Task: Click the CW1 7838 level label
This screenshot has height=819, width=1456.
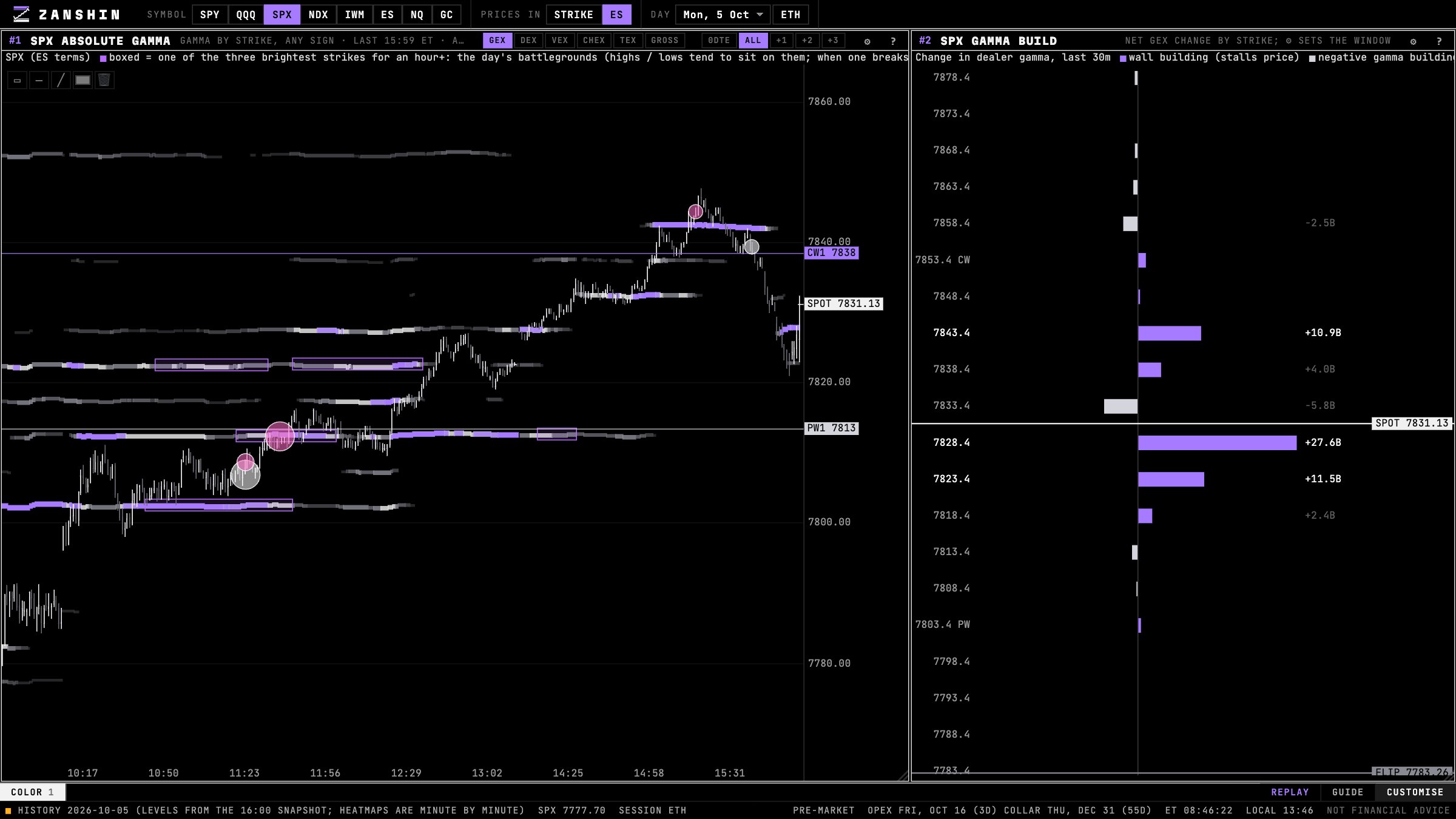Action: pyautogui.click(x=831, y=253)
